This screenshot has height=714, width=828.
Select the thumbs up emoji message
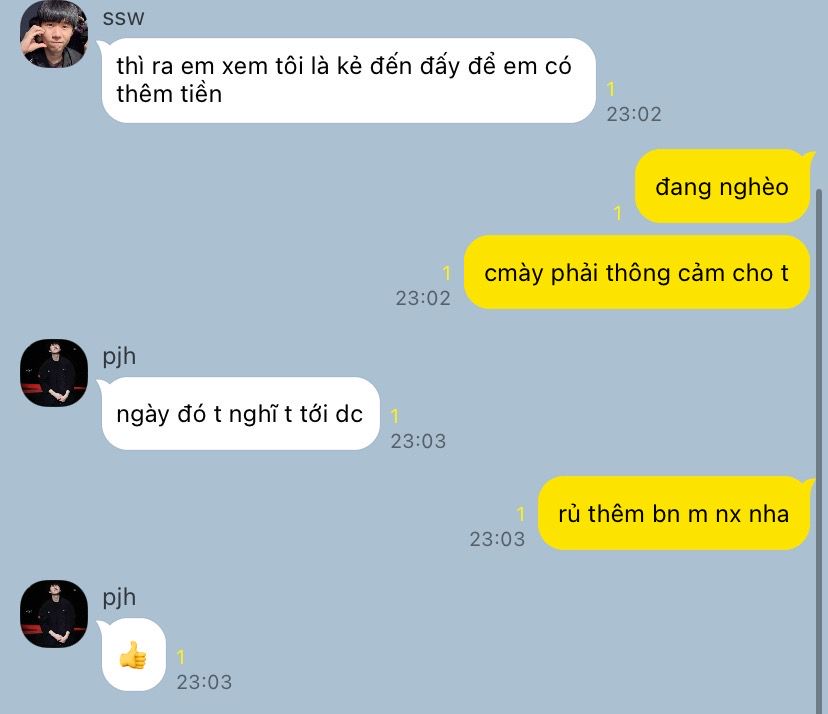tap(134, 654)
